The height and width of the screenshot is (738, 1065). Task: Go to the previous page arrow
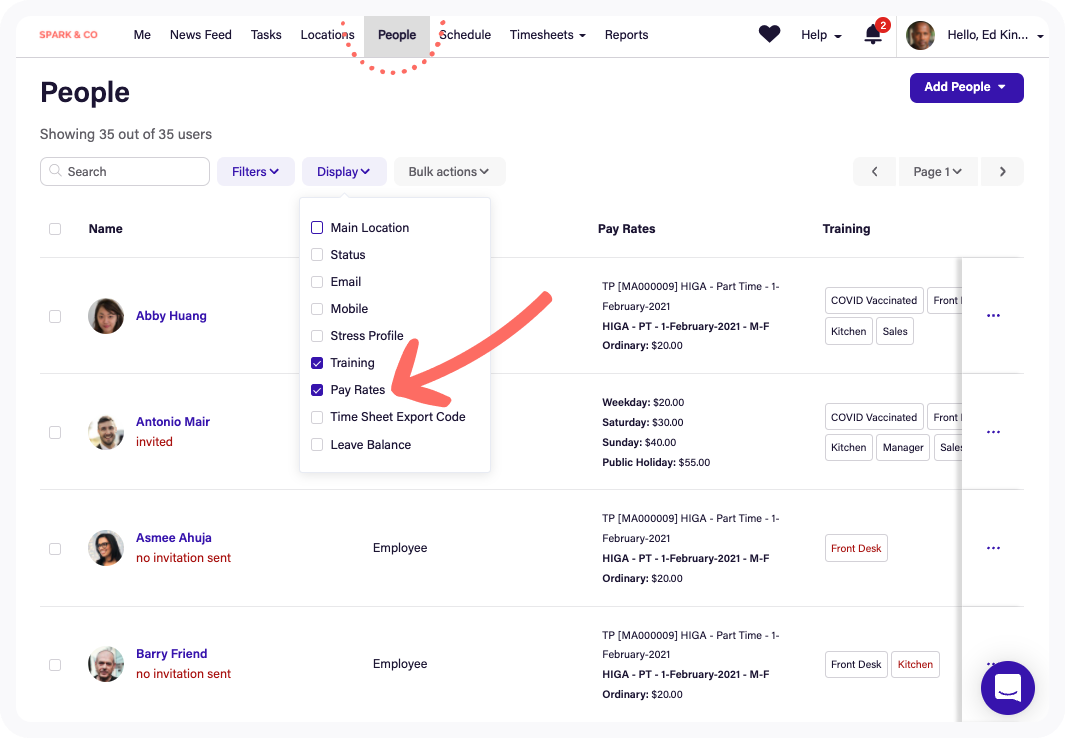(875, 172)
